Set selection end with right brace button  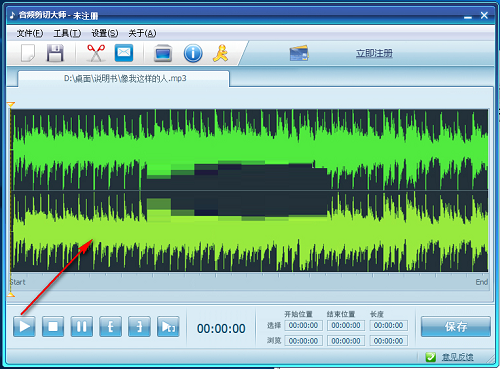tap(139, 327)
